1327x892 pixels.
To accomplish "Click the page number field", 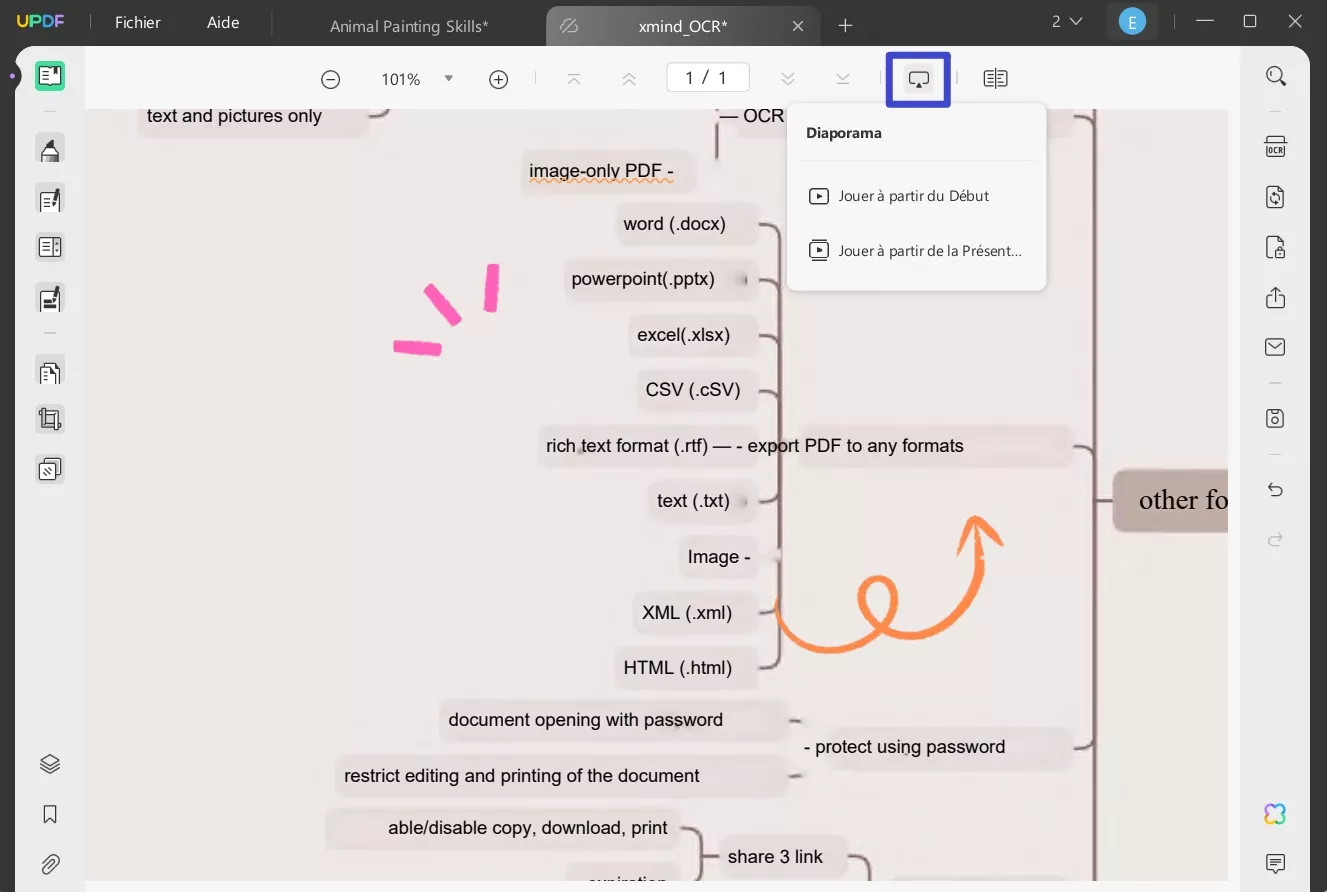I will (x=707, y=76).
